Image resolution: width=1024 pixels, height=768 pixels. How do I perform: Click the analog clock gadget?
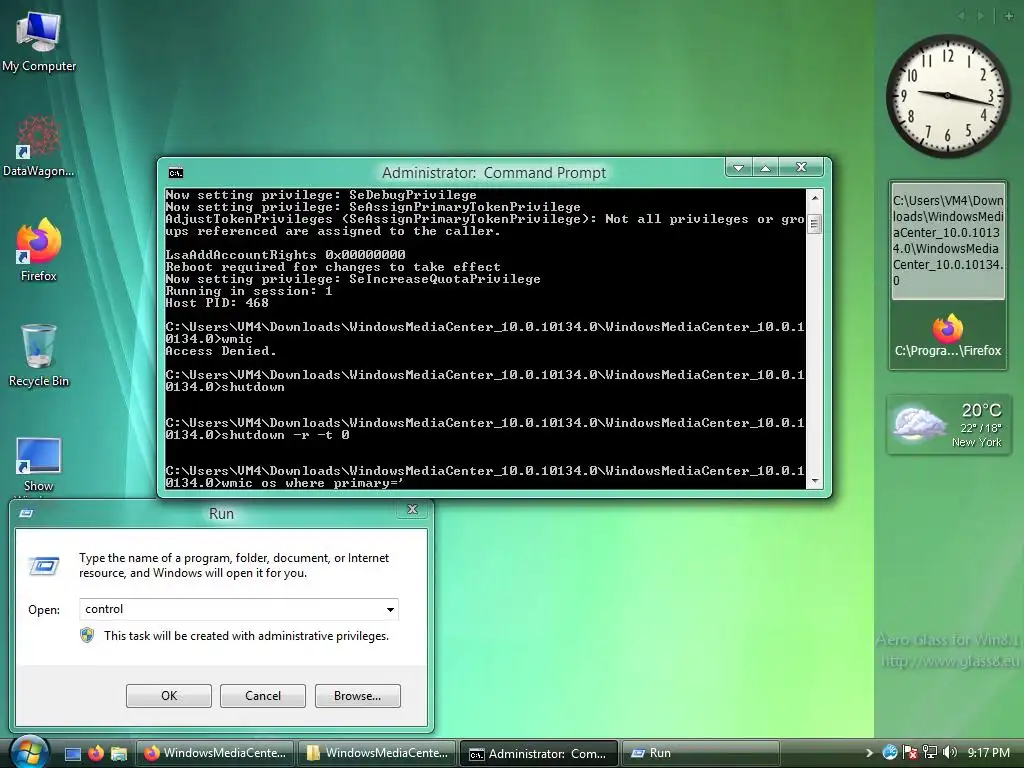tap(947, 95)
